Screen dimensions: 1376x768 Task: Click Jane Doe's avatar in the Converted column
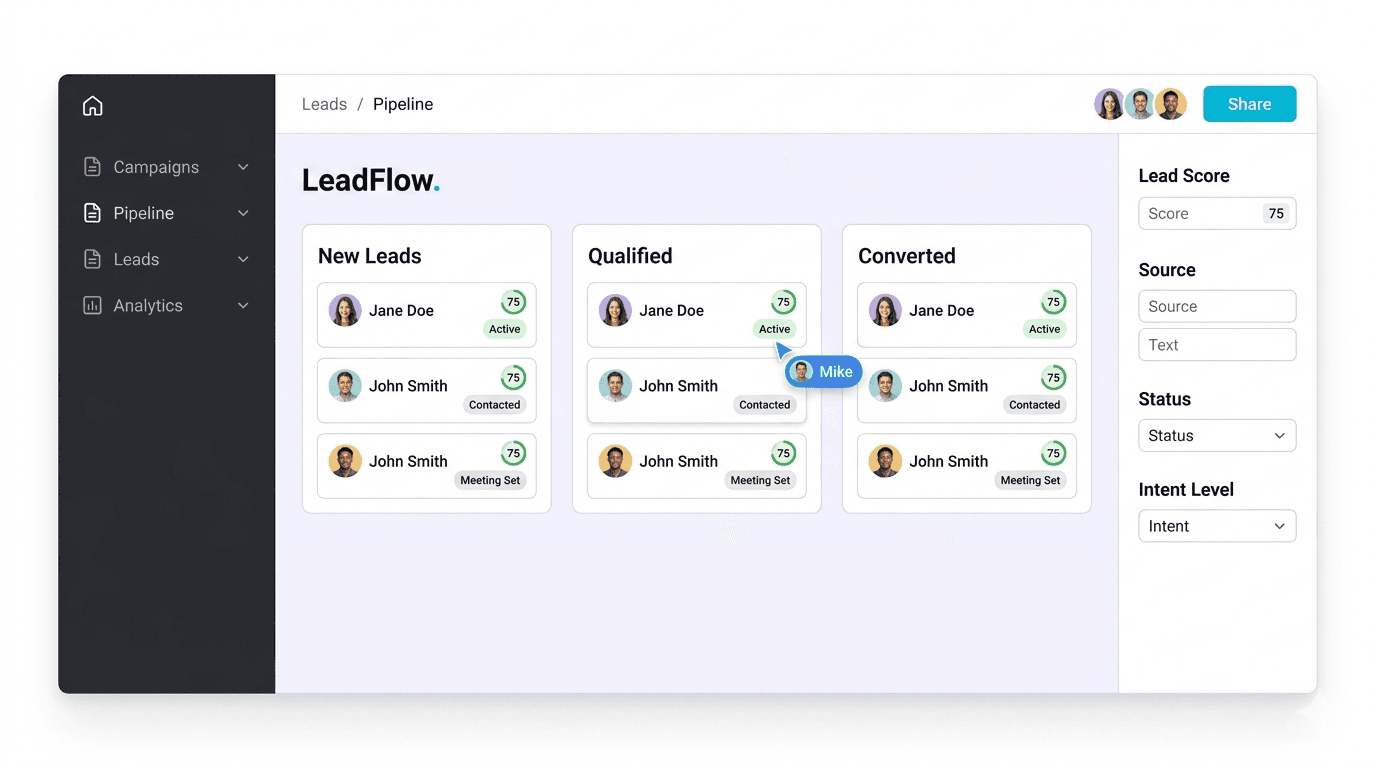tap(885, 310)
